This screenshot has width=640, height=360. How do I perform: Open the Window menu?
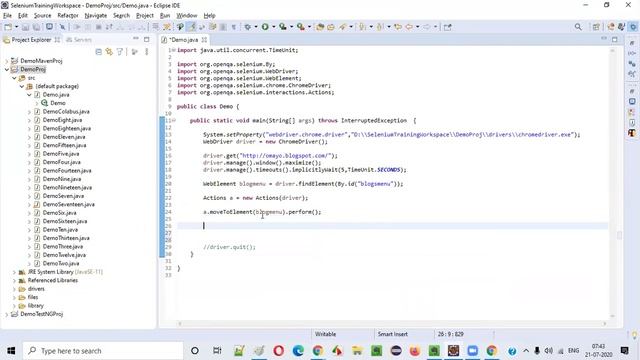point(187,16)
